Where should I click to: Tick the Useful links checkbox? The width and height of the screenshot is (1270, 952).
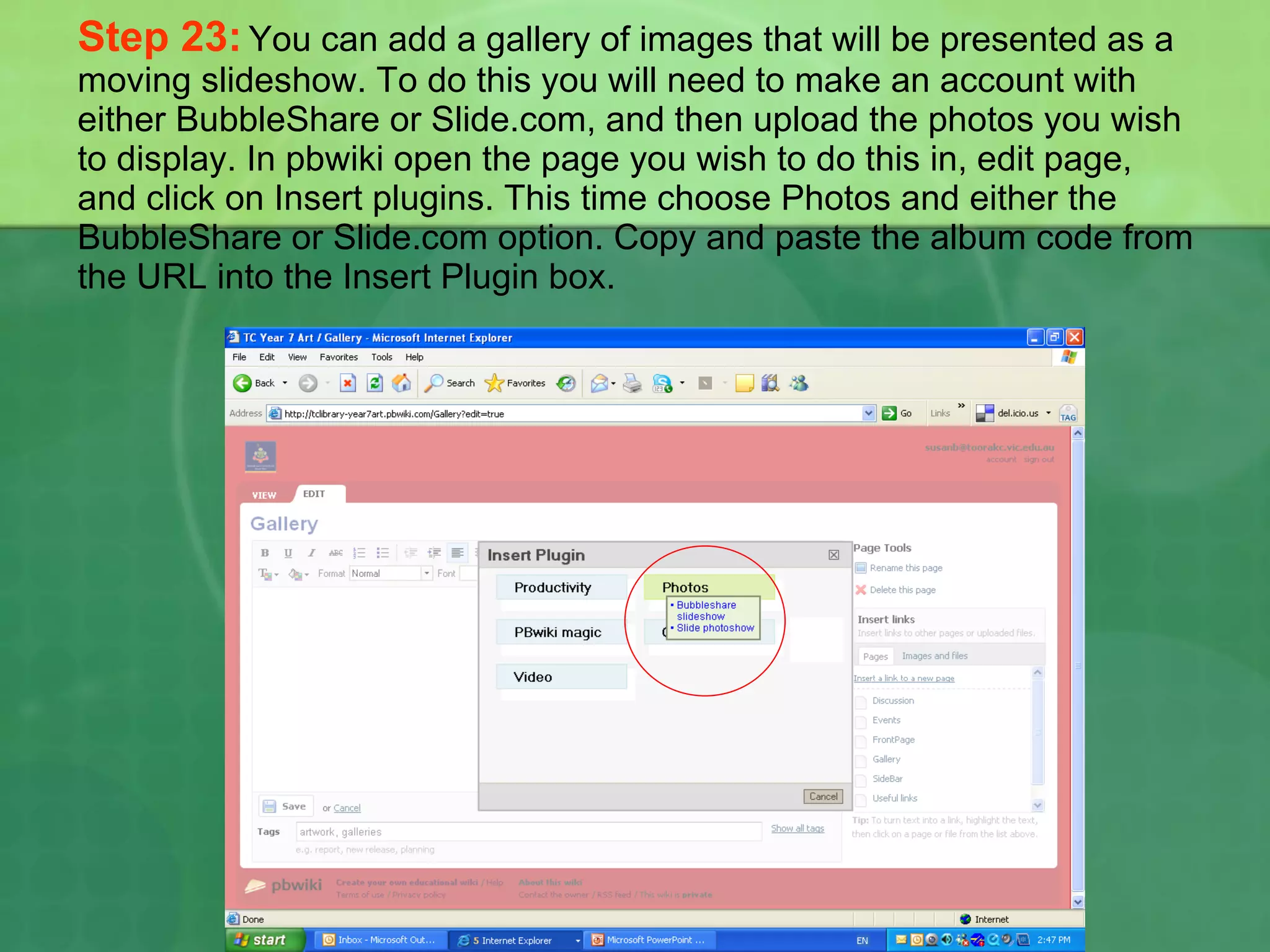[x=861, y=800]
